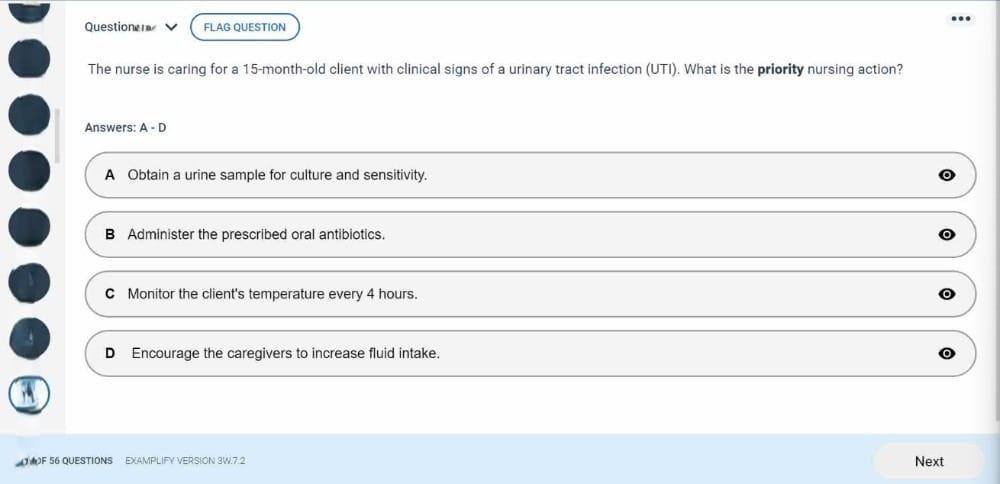
Task: Select answer D, increase fluid intake
Action: pos(285,353)
